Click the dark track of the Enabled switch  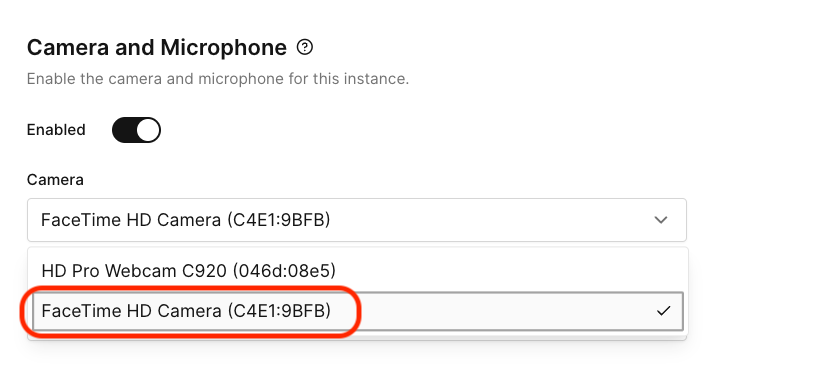tap(124, 130)
